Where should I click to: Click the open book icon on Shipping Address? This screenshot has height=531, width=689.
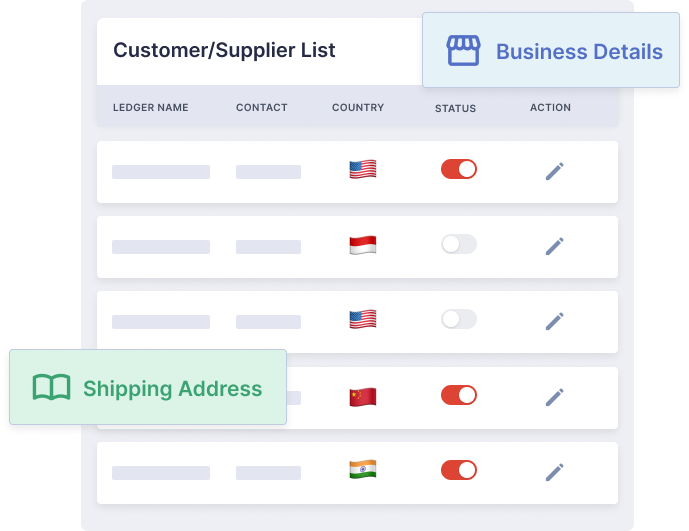tap(51, 387)
